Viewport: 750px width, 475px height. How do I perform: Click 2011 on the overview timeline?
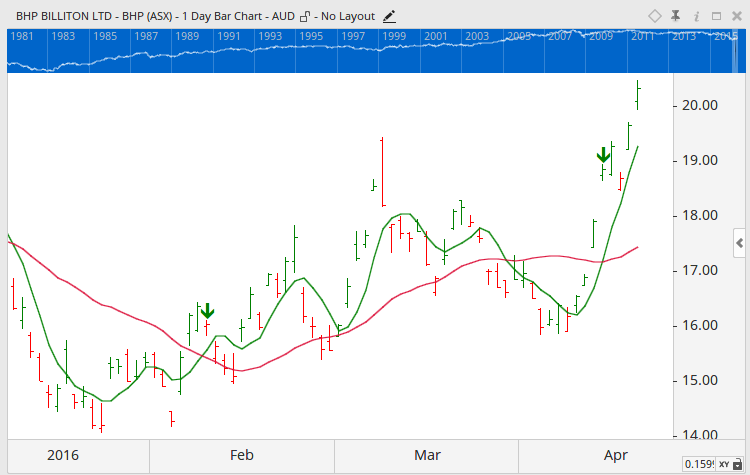[642, 36]
